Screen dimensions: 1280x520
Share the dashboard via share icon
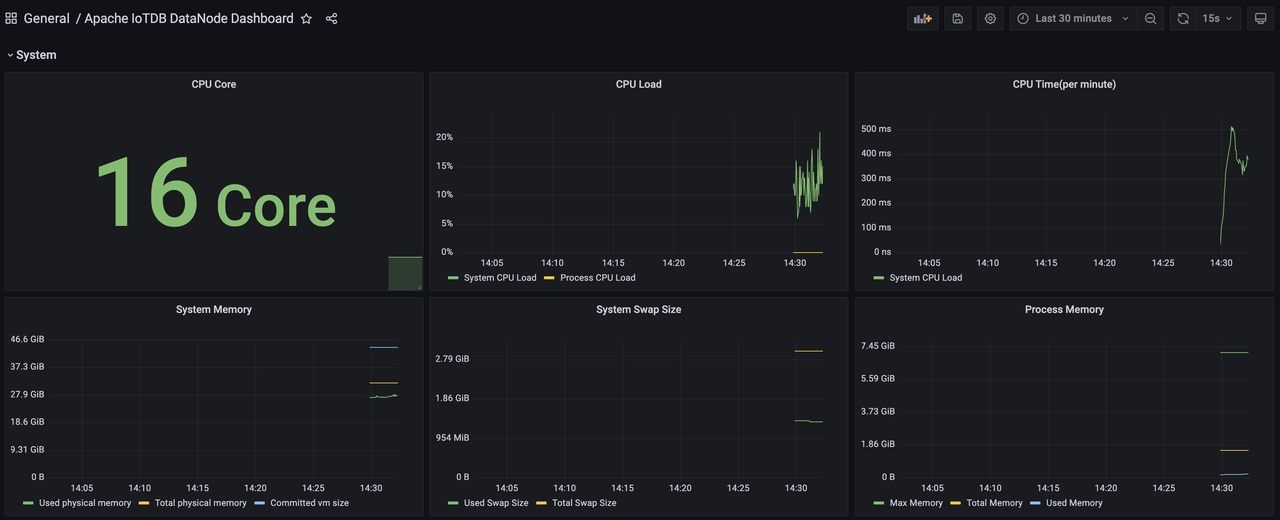[331, 18]
